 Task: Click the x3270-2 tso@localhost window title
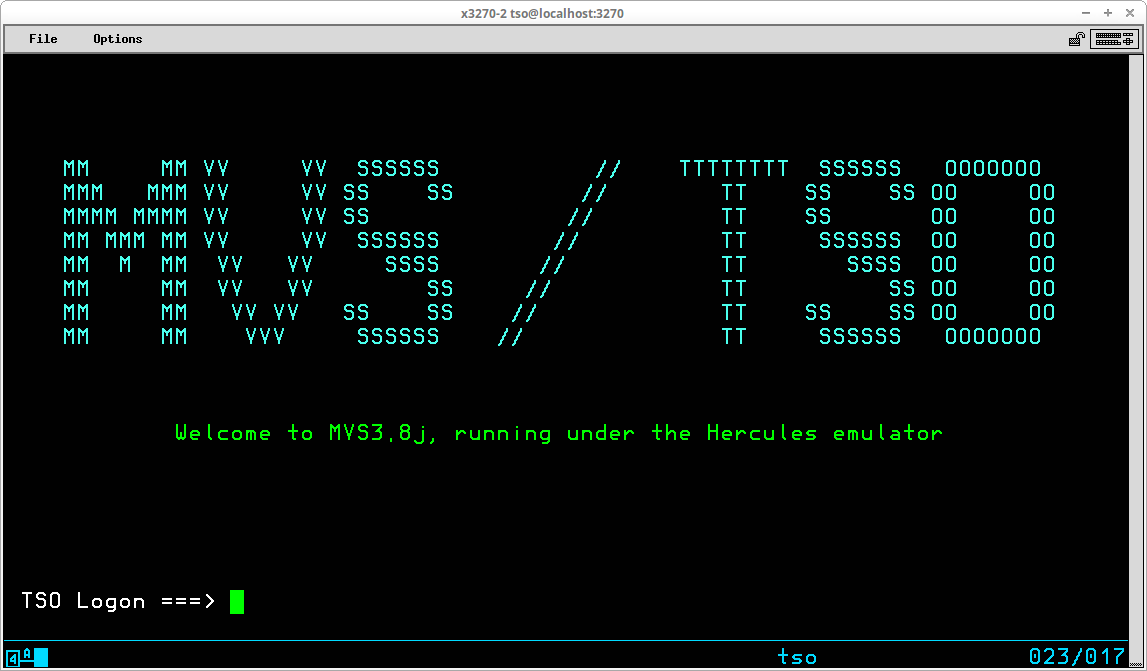[542, 13]
